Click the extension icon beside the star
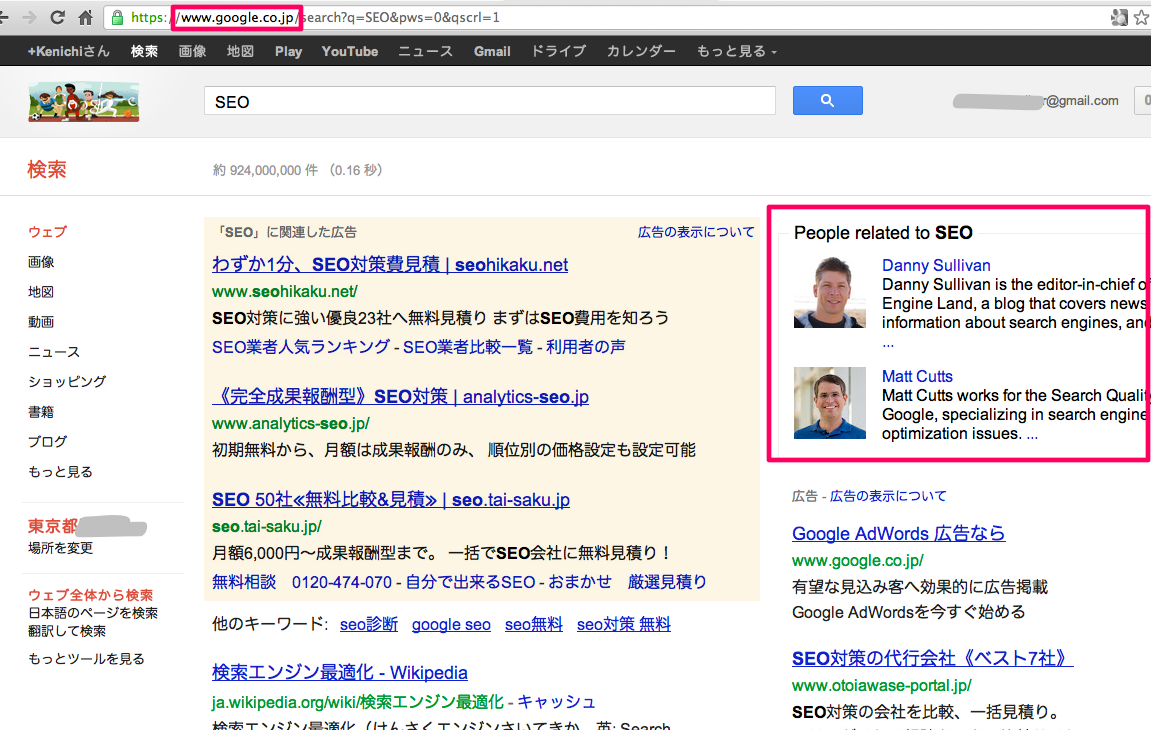 click(x=1119, y=18)
